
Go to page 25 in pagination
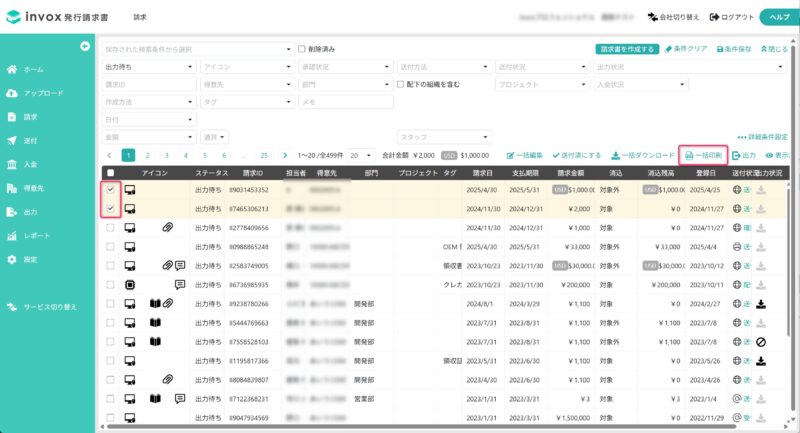(x=264, y=156)
